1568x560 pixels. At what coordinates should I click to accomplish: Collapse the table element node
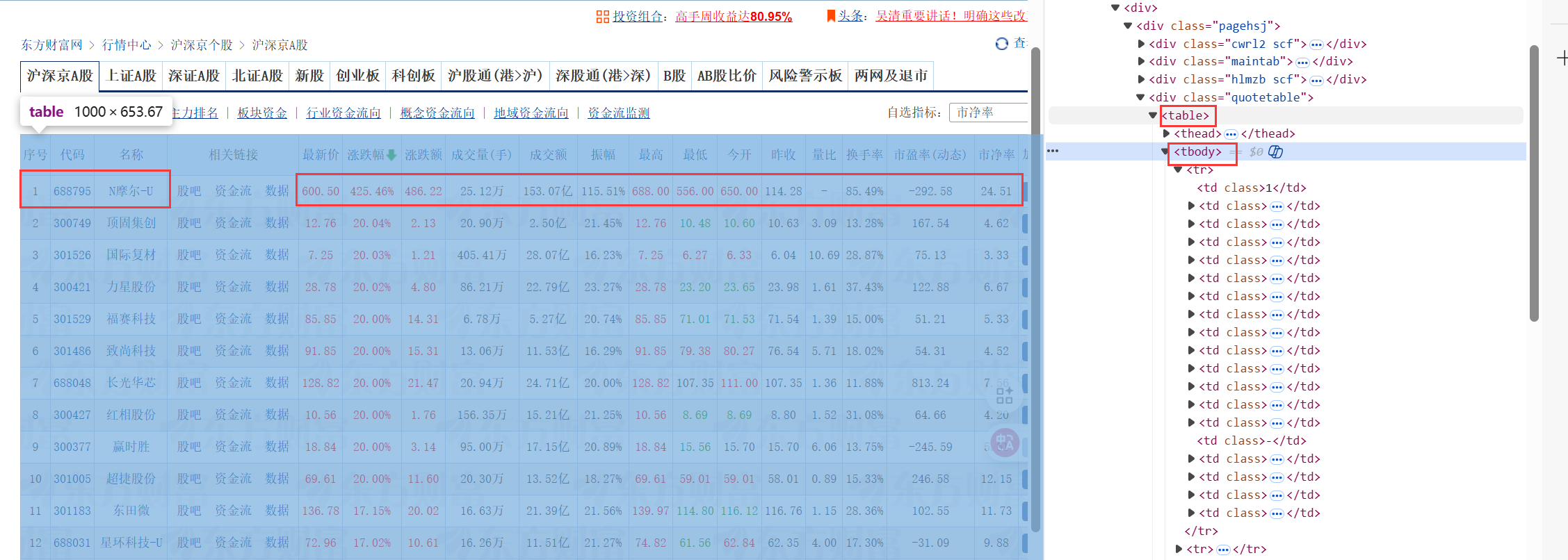pos(1153,115)
